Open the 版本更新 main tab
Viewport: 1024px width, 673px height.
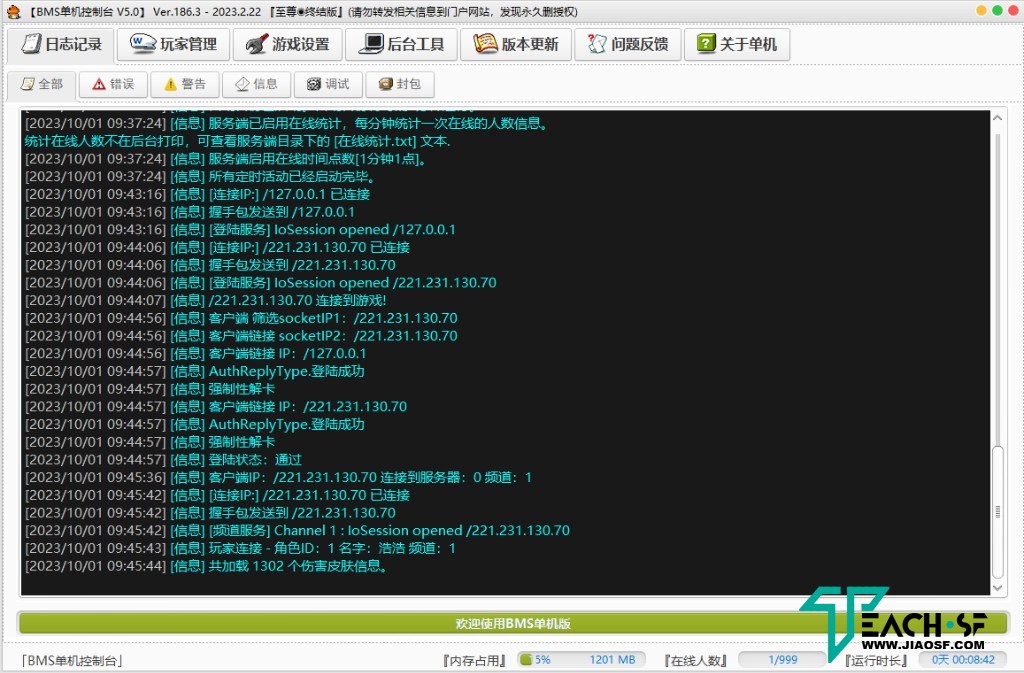(x=516, y=44)
